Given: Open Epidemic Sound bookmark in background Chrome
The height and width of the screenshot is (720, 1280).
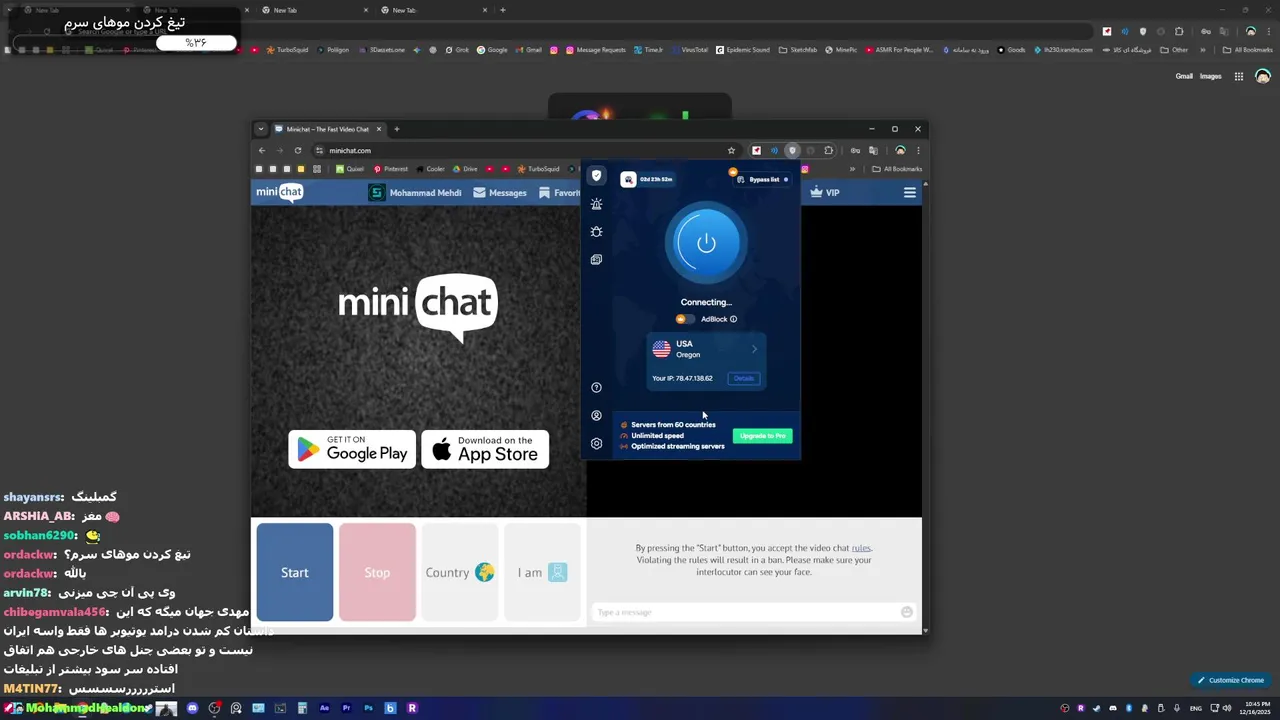Looking at the screenshot, I should (743, 50).
